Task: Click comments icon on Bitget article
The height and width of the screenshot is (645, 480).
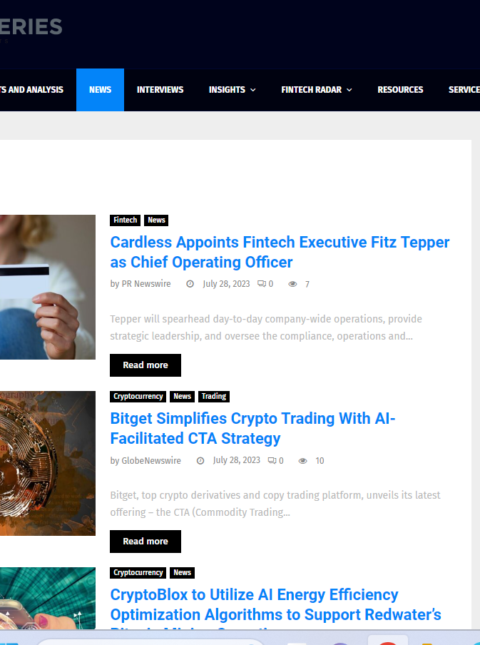Action: (x=272, y=460)
